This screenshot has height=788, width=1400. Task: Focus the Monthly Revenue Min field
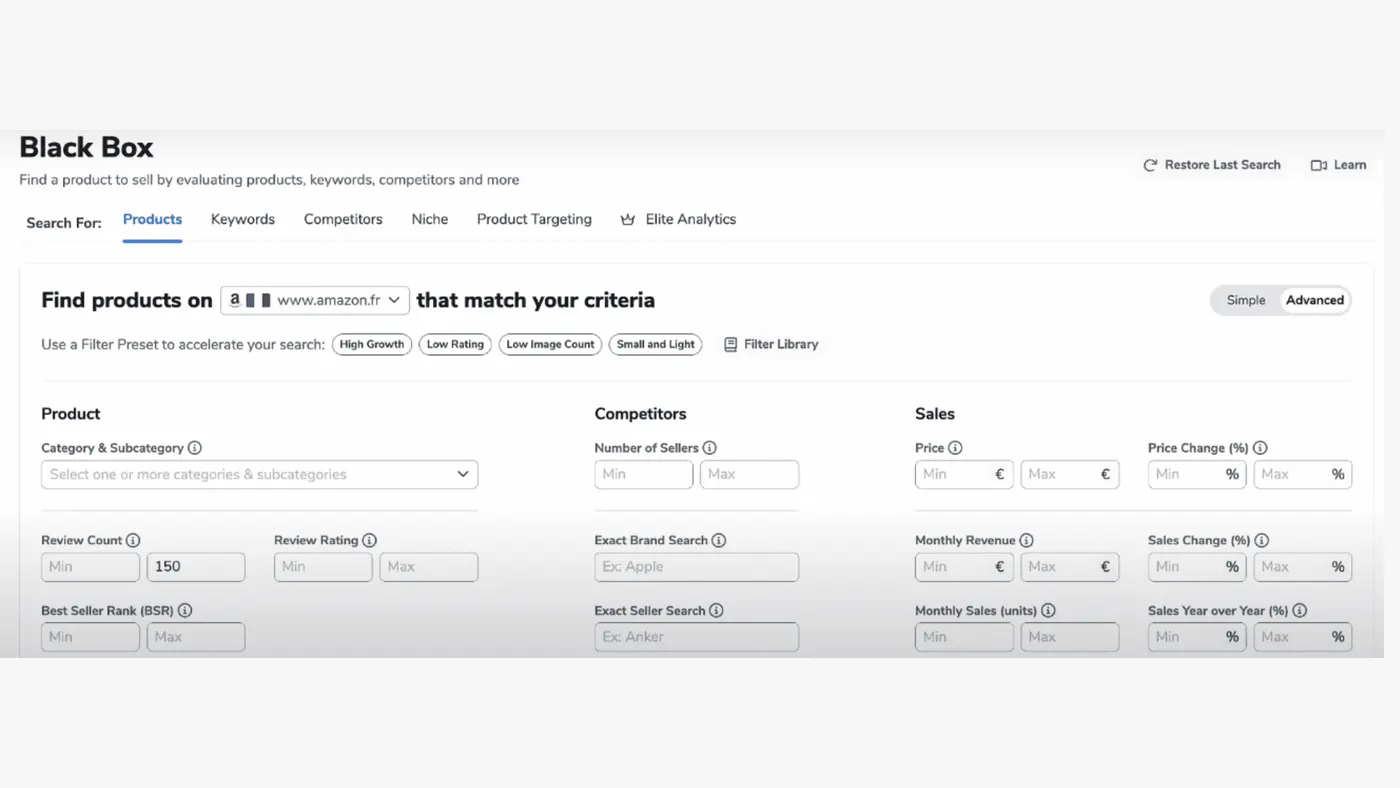(x=964, y=567)
